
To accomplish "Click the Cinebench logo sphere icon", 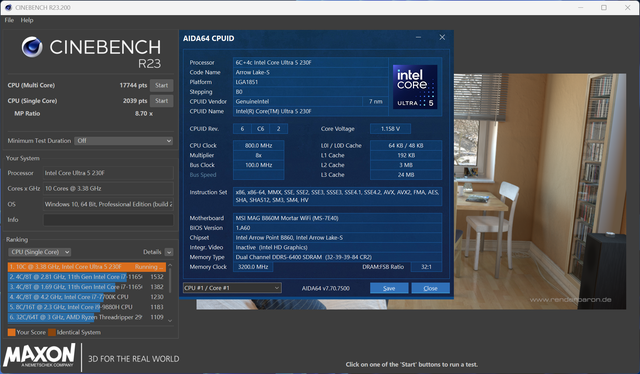I will click(x=32, y=47).
